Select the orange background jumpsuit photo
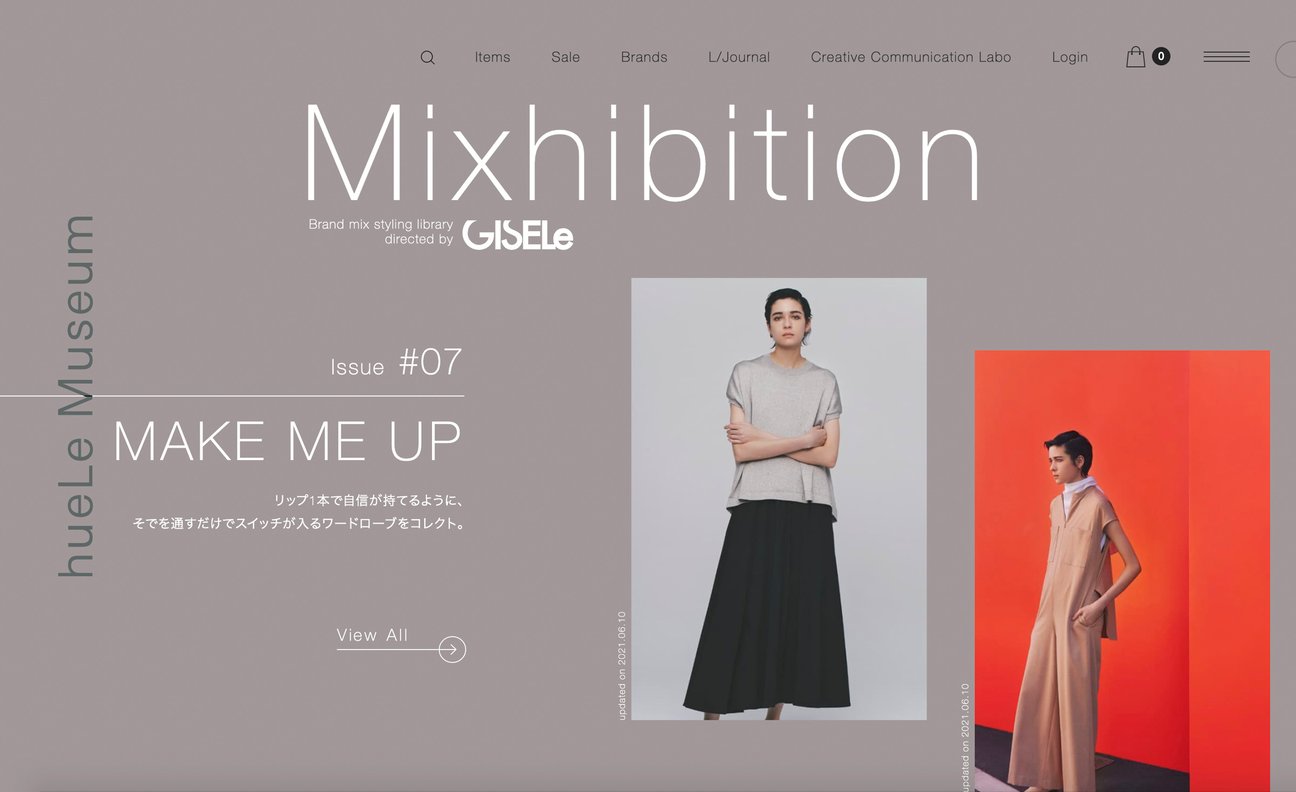 (x=1122, y=571)
